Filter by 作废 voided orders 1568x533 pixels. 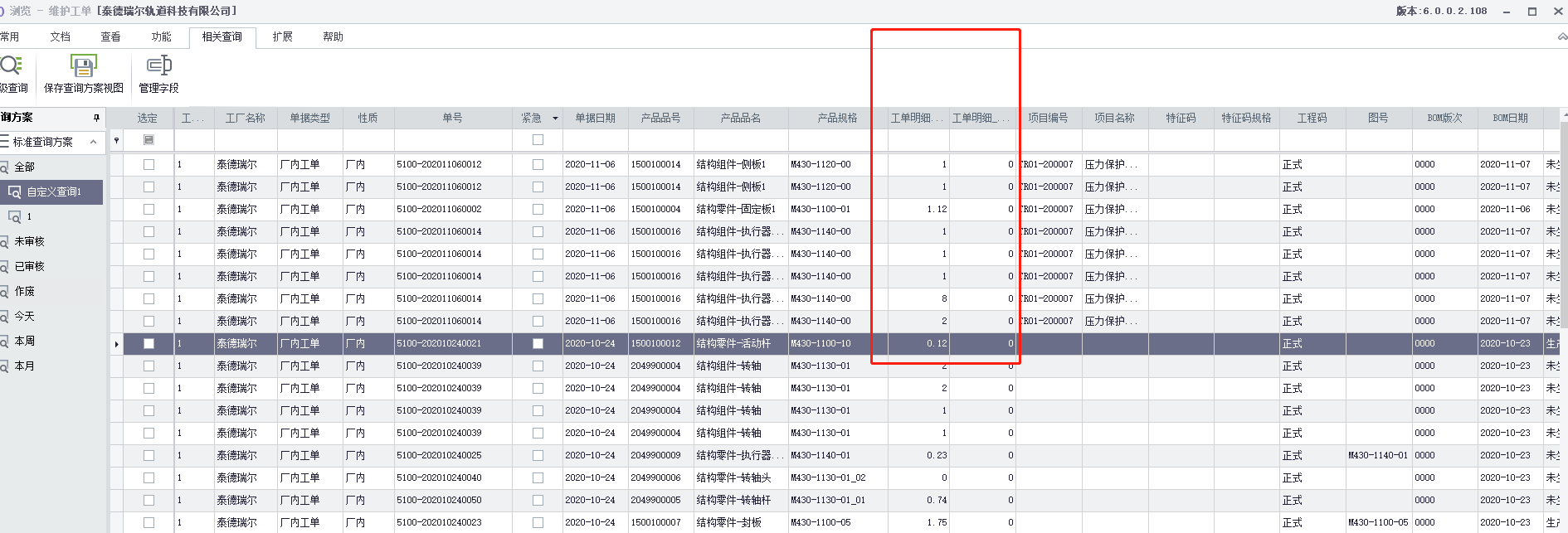[24, 291]
